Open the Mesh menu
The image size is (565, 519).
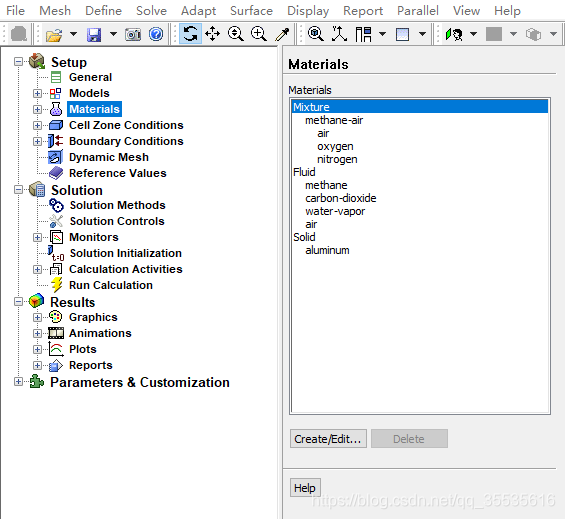click(x=55, y=11)
